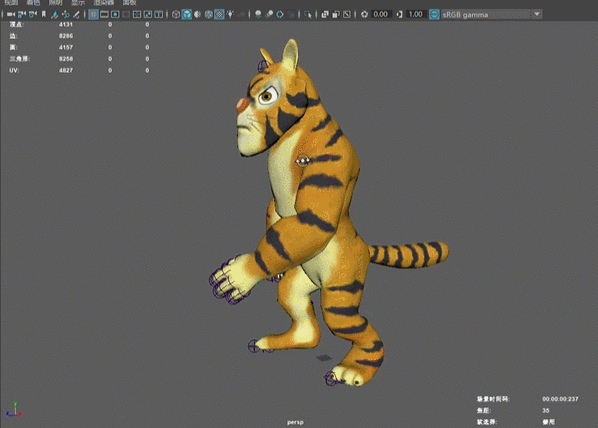Click the exposure value field 0.00
This screenshot has width=598, height=428.
(x=381, y=14)
